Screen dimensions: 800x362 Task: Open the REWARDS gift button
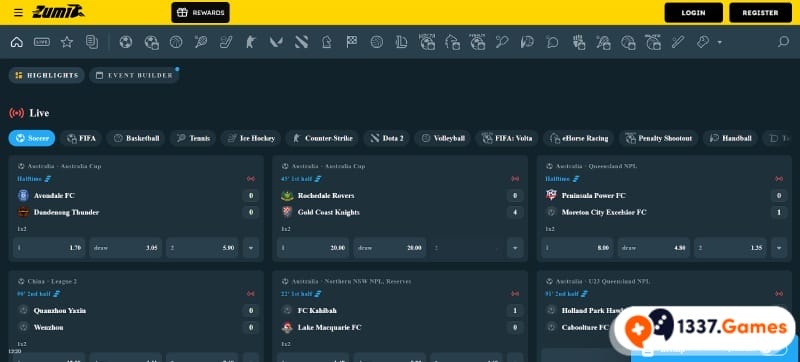pos(201,13)
